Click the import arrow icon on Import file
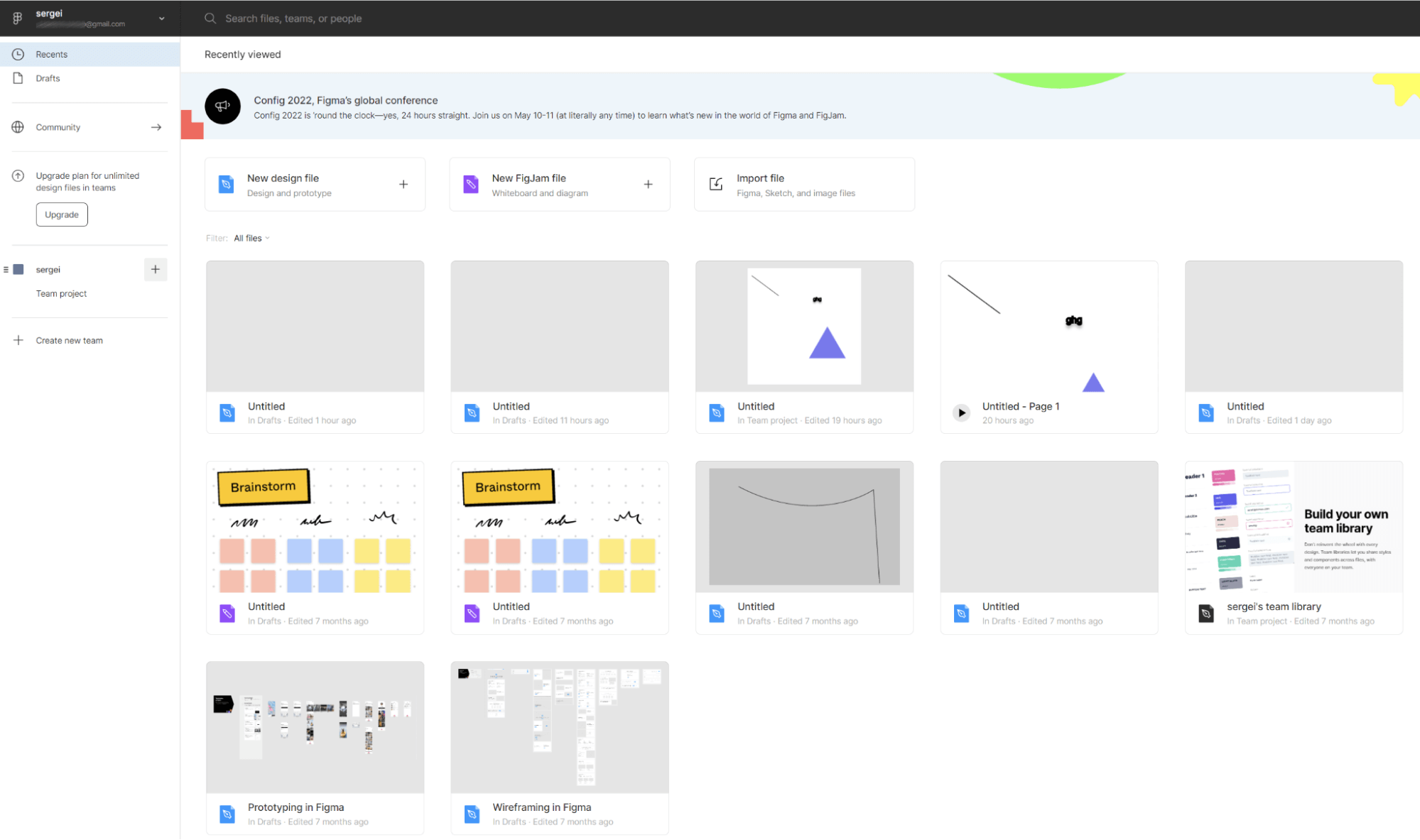The width and height of the screenshot is (1420, 840). (x=716, y=184)
